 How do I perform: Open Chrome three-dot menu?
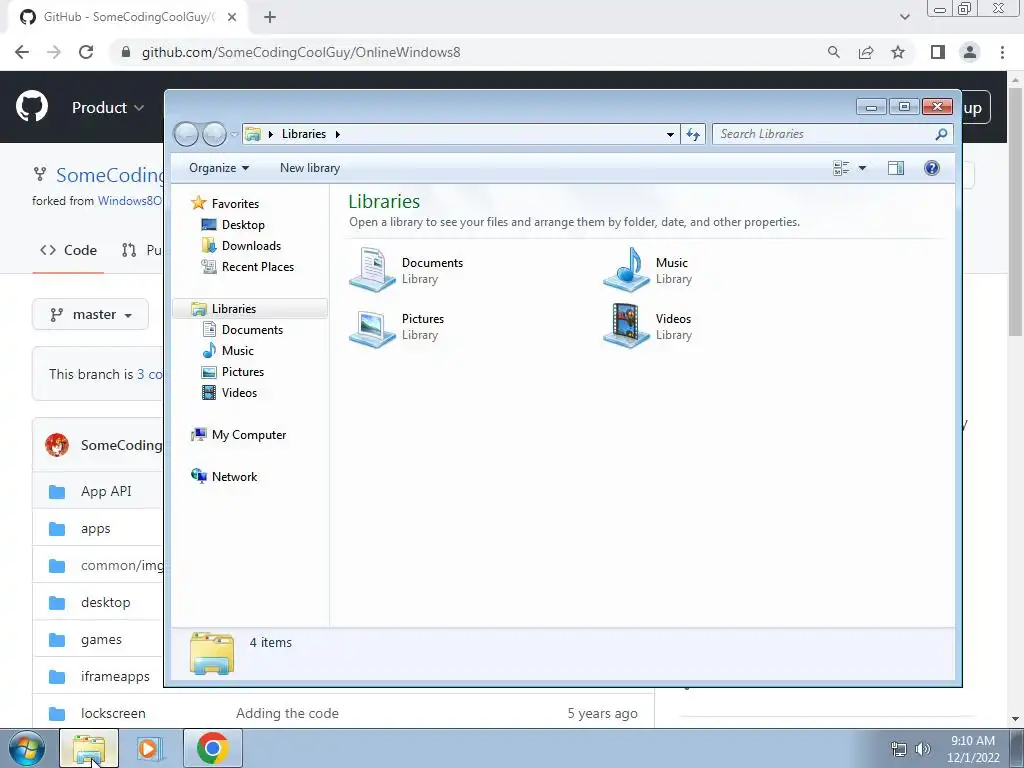(1002, 52)
